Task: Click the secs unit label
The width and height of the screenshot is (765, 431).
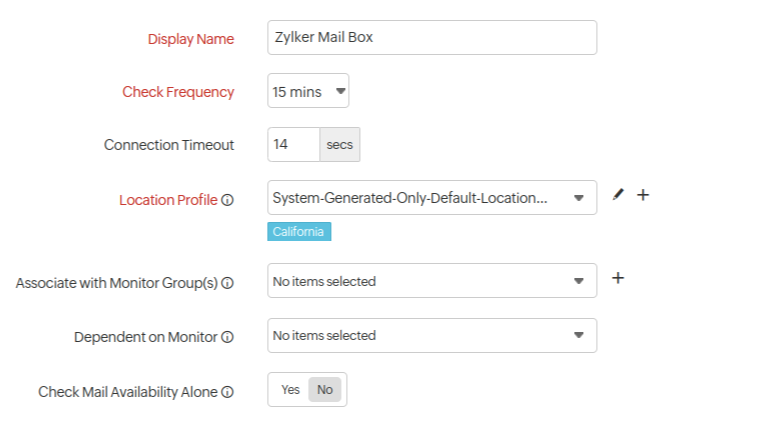Action: pyautogui.click(x=340, y=145)
